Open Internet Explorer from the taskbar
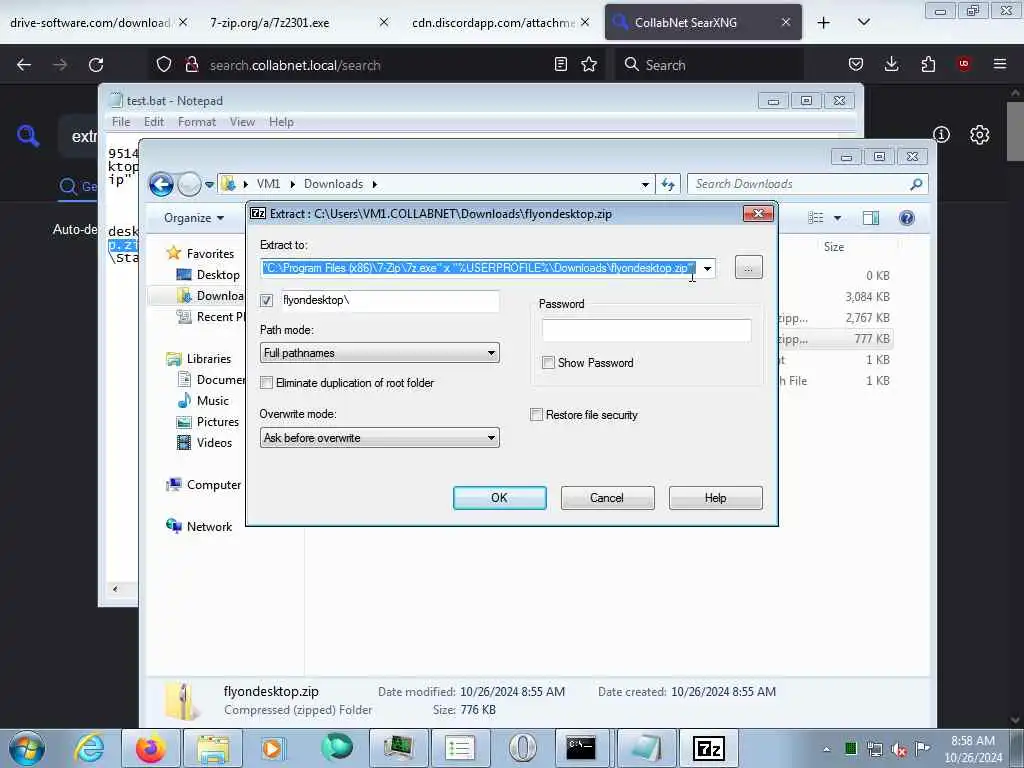Image resolution: width=1024 pixels, height=768 pixels. 89,748
